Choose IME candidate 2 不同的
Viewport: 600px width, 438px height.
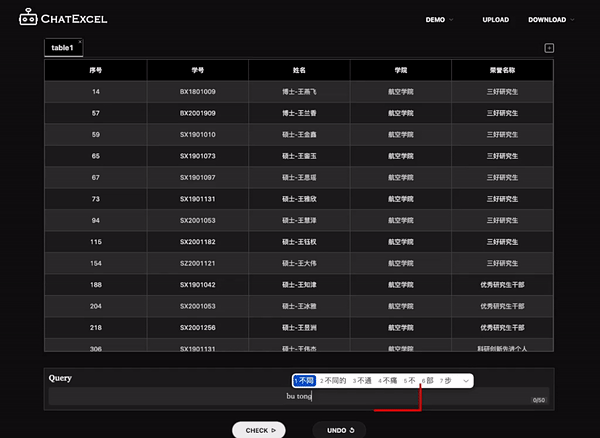pos(333,381)
